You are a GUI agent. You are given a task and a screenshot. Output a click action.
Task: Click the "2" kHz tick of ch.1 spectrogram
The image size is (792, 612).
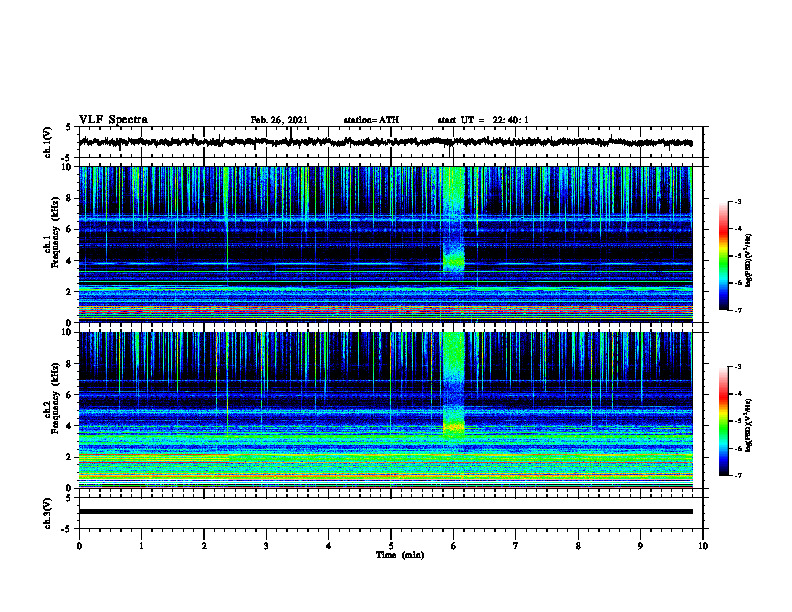point(69,292)
